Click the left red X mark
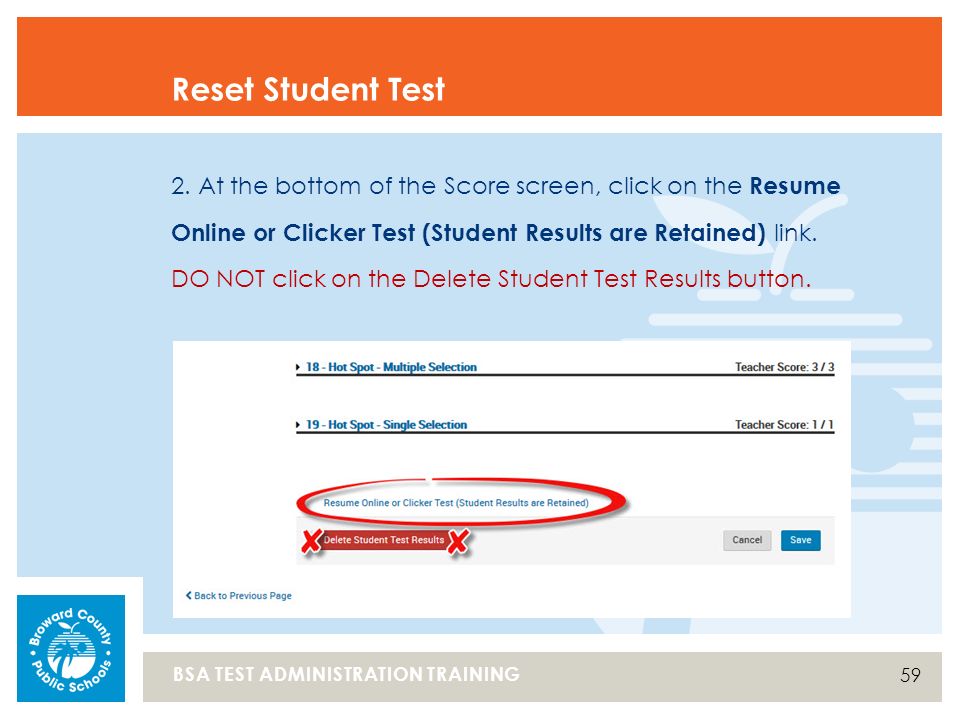This screenshot has height=720, width=960. [312, 541]
